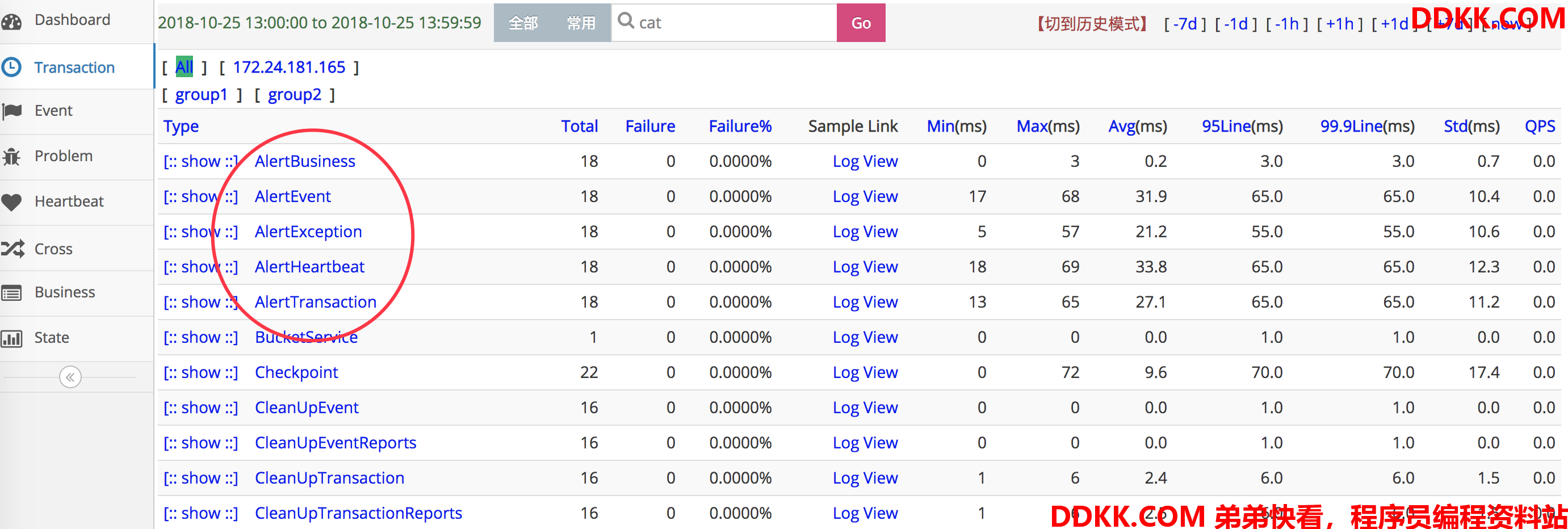Screen dimensions: 1568x529
Task: Open the Dashboard menu item
Action: click(x=73, y=20)
